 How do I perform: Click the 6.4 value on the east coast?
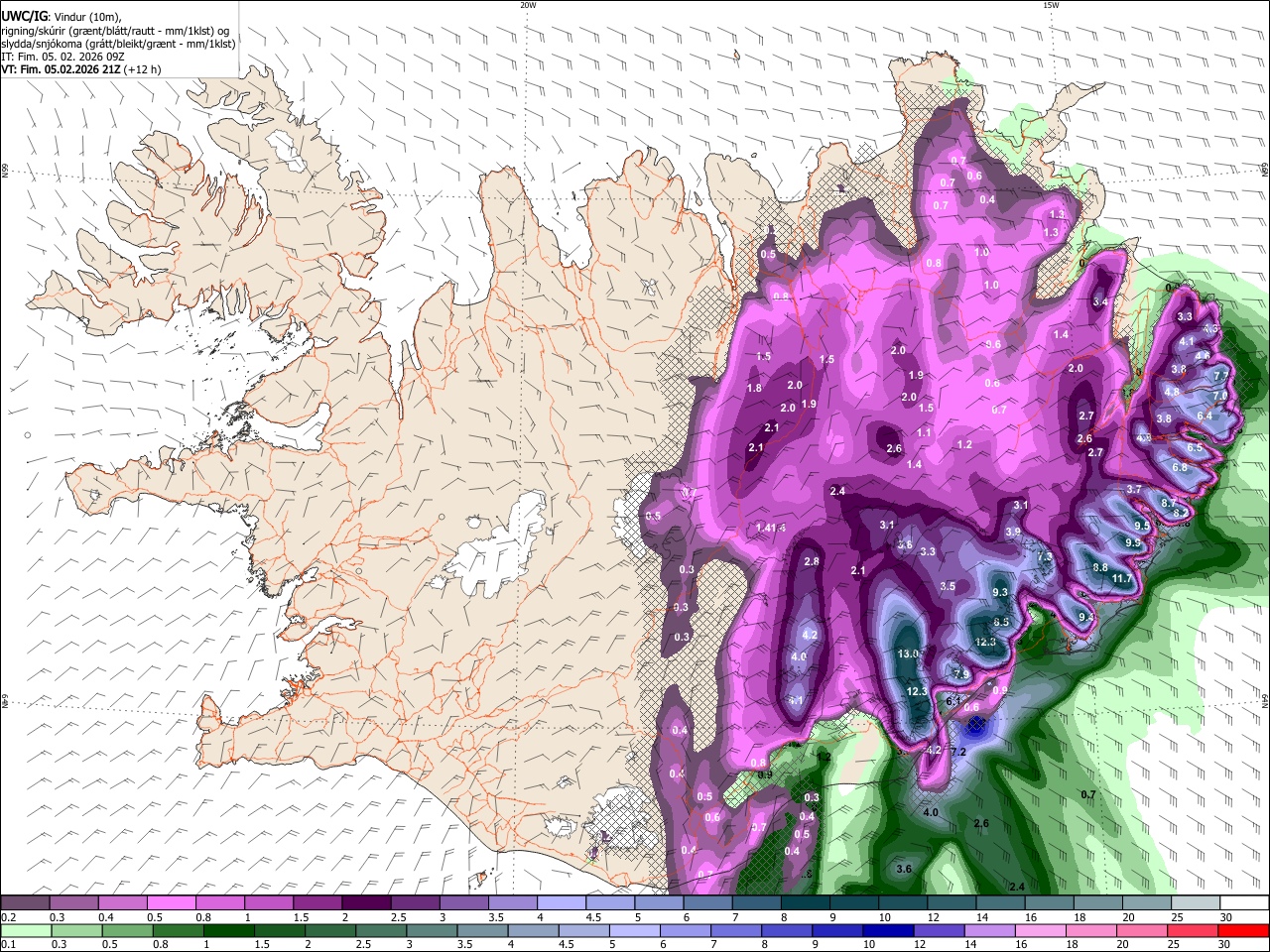click(x=1205, y=416)
